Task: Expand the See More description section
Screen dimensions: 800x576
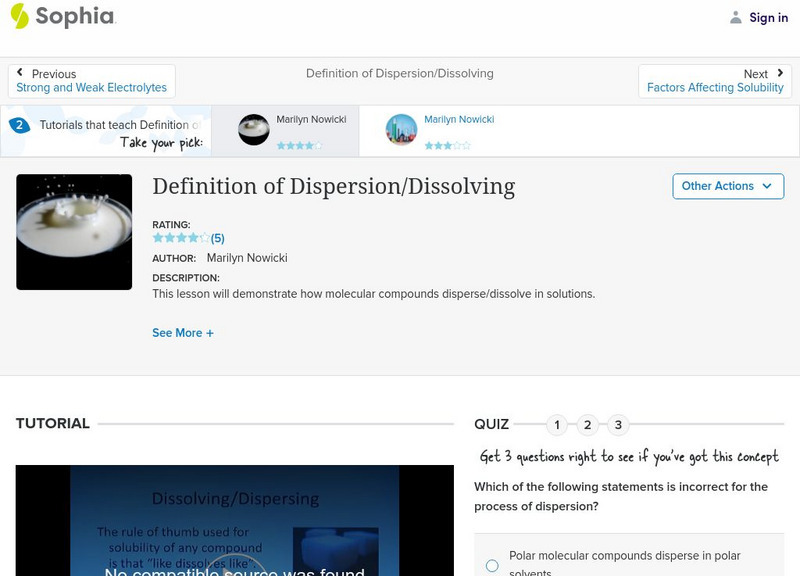Action: 183,332
